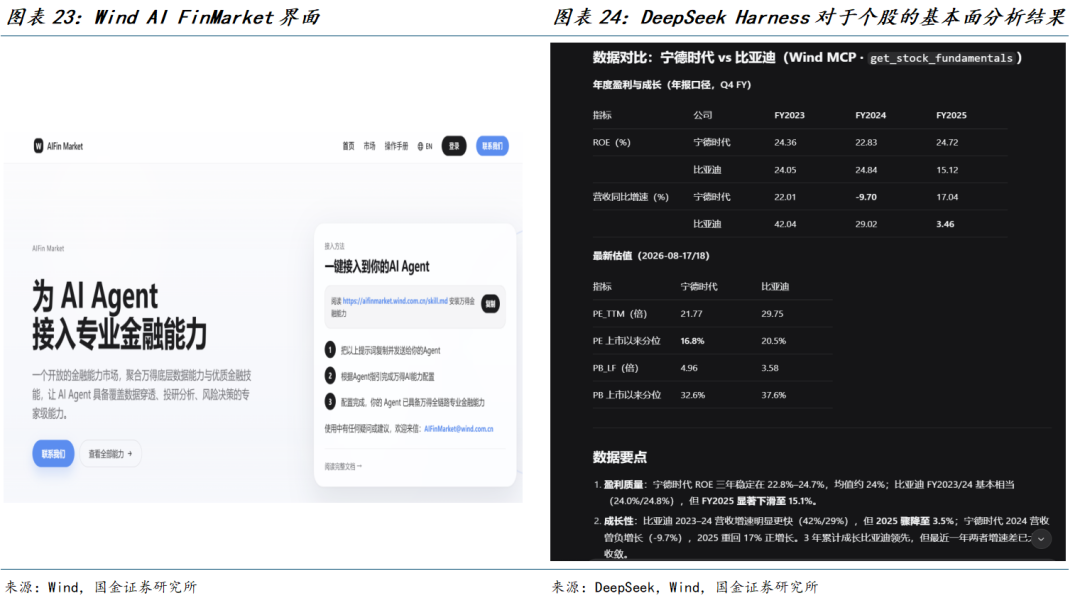1080x598 pixels.
Task: Select the ROE value 24.36
Action: pos(785,143)
